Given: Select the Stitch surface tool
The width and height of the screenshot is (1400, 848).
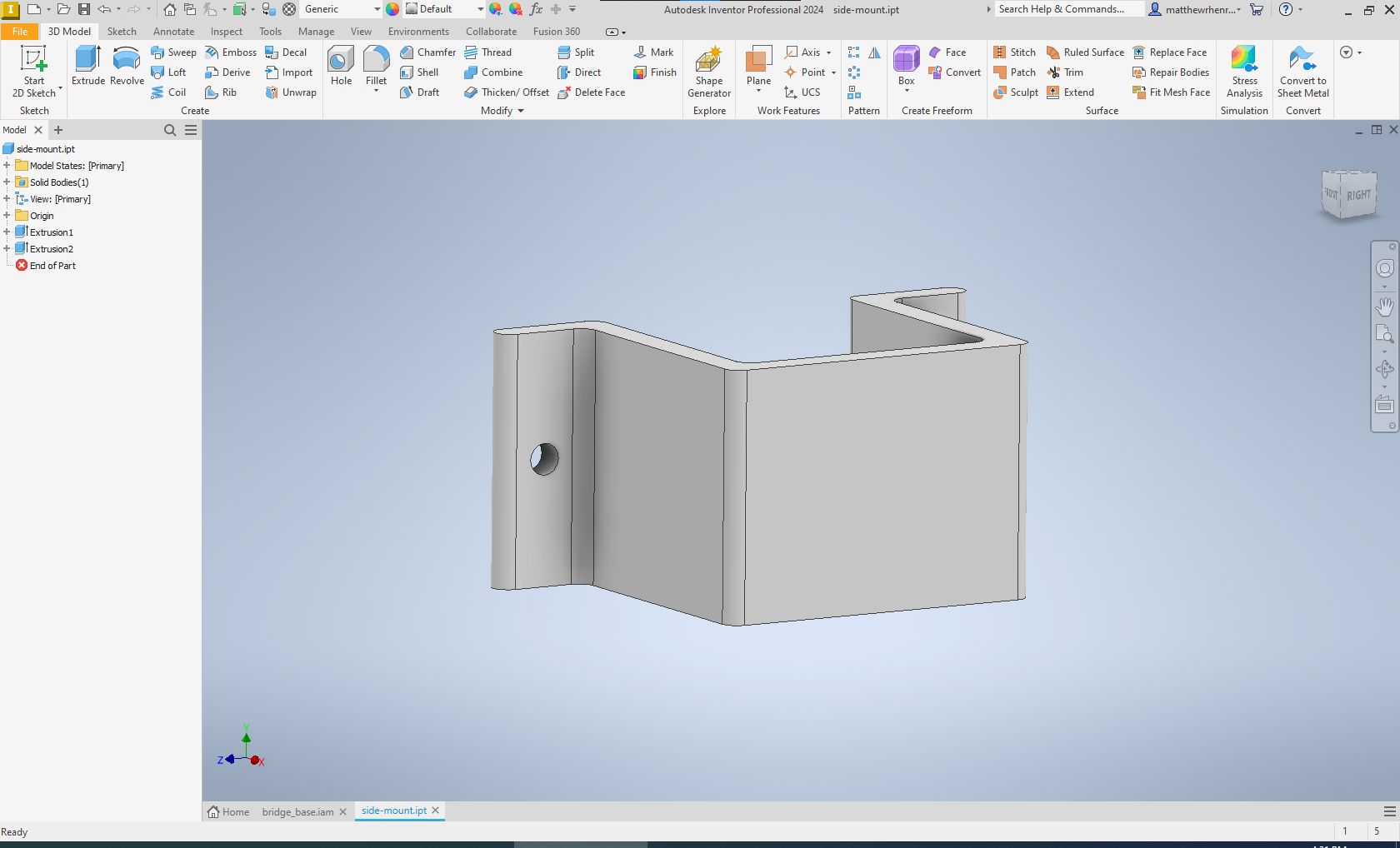Looking at the screenshot, I should pyautogui.click(x=1014, y=52).
